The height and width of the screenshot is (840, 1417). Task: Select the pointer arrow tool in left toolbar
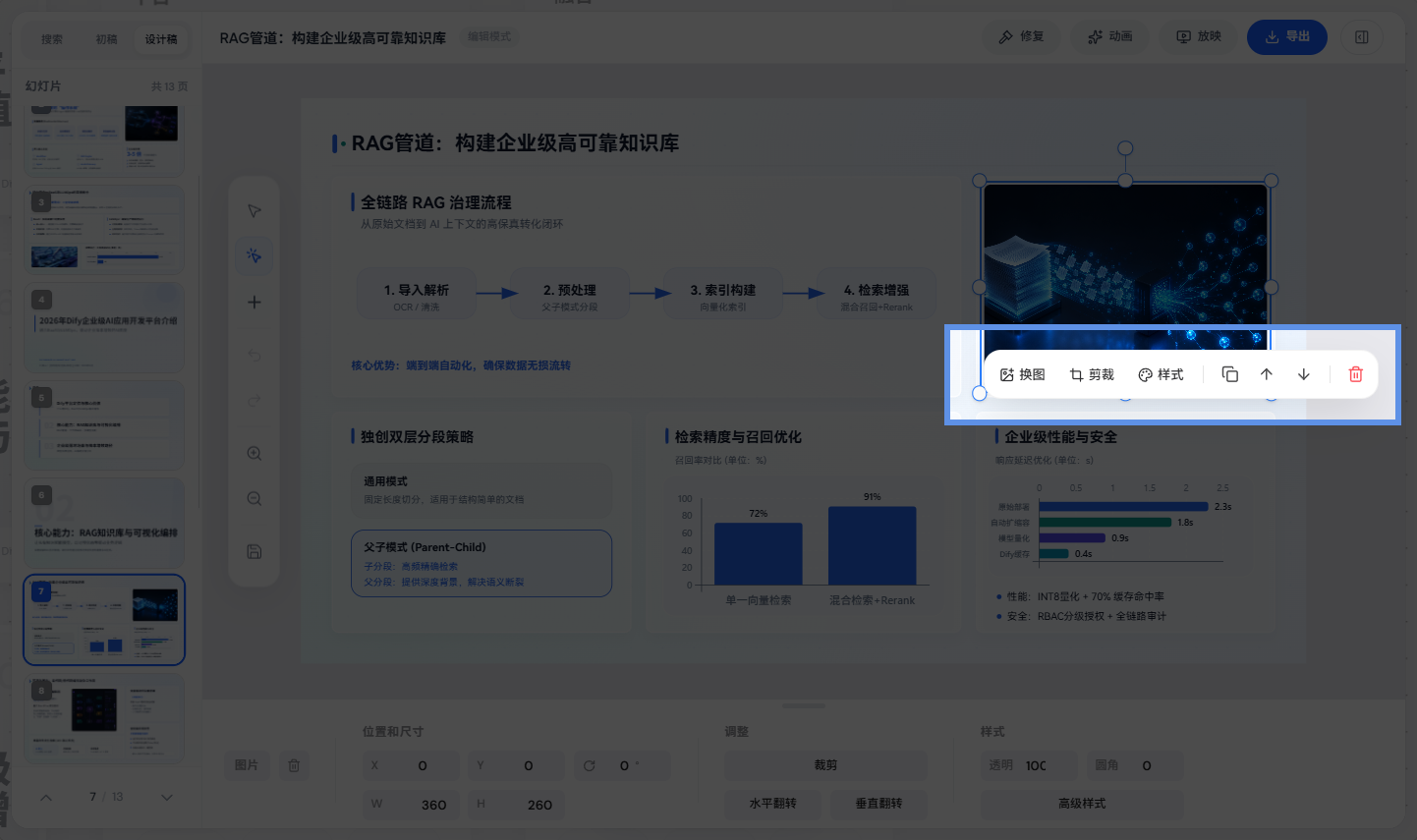coord(254,211)
